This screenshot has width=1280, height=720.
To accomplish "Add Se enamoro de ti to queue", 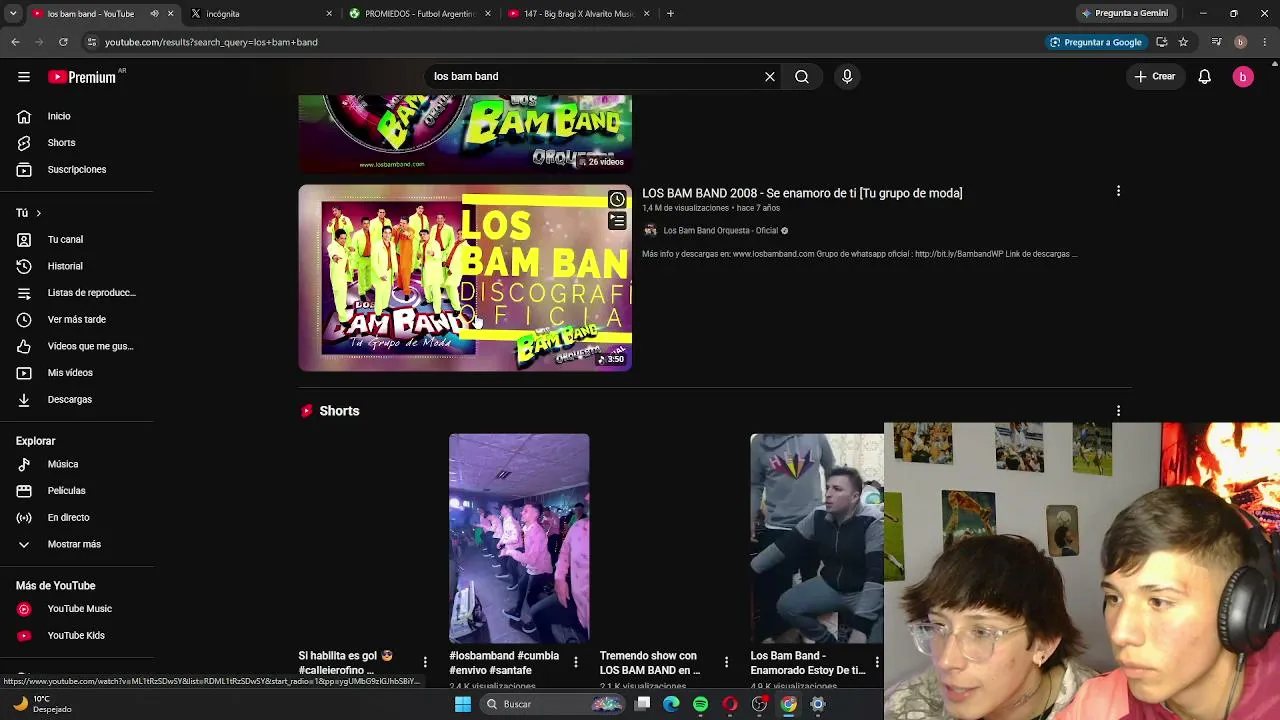I will tap(617, 221).
